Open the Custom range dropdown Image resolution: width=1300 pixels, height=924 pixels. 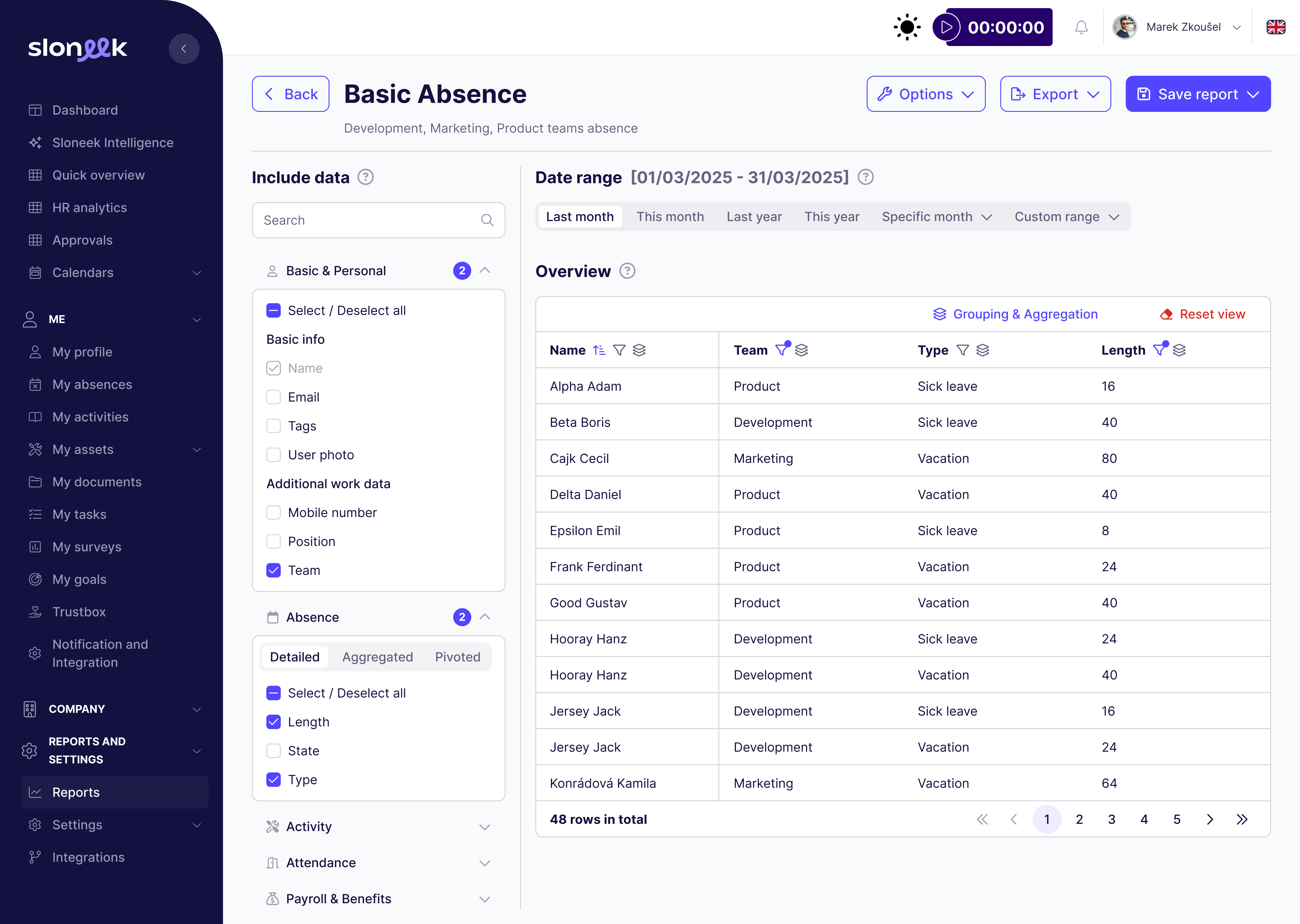click(x=1067, y=217)
